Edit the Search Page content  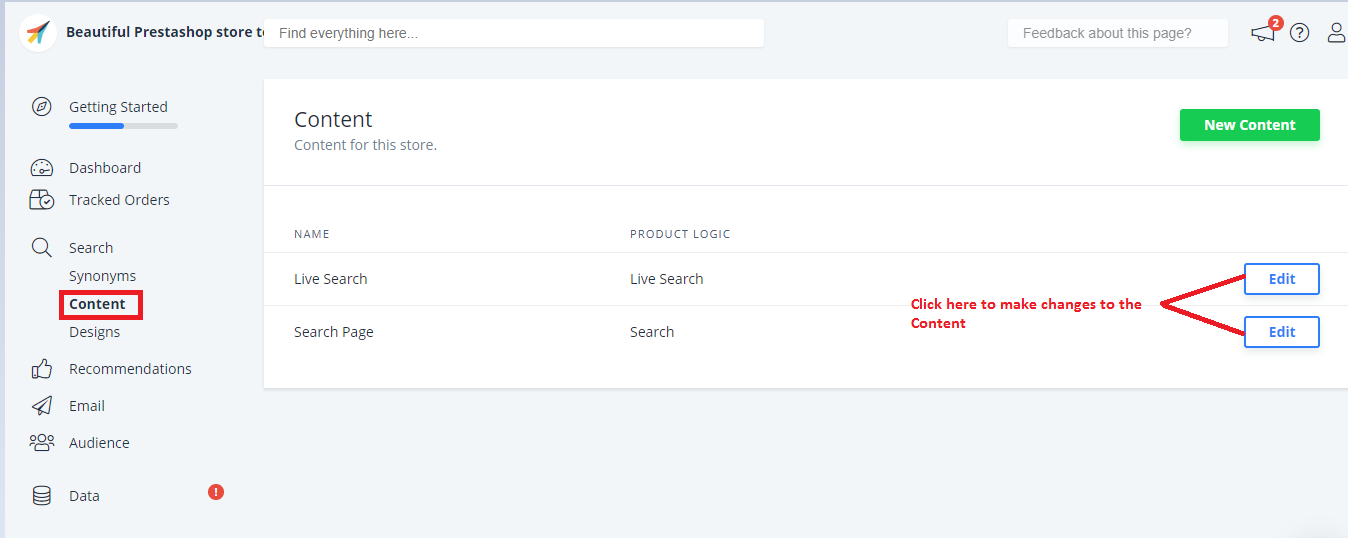[x=1281, y=332]
